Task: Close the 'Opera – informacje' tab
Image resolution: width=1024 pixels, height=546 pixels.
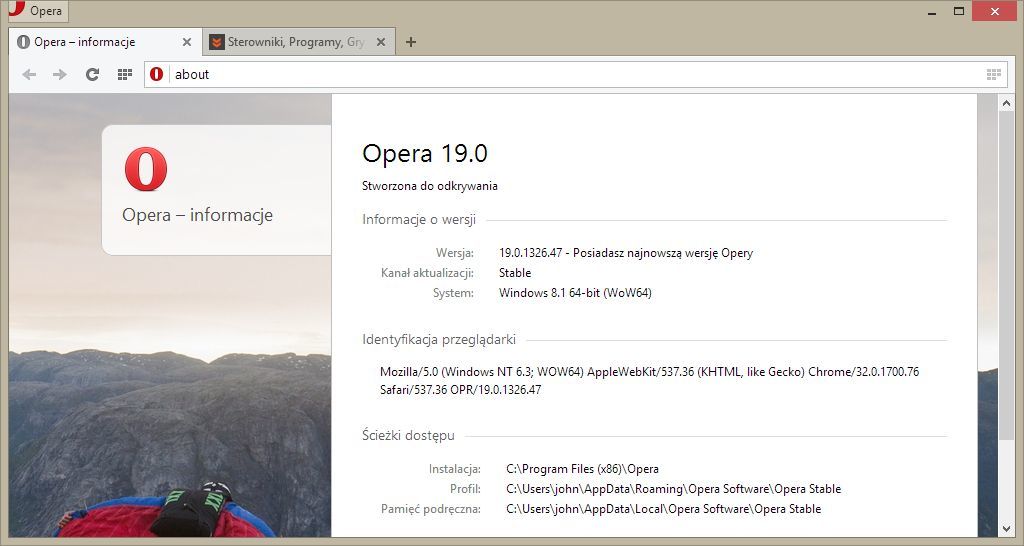Action: click(x=187, y=42)
